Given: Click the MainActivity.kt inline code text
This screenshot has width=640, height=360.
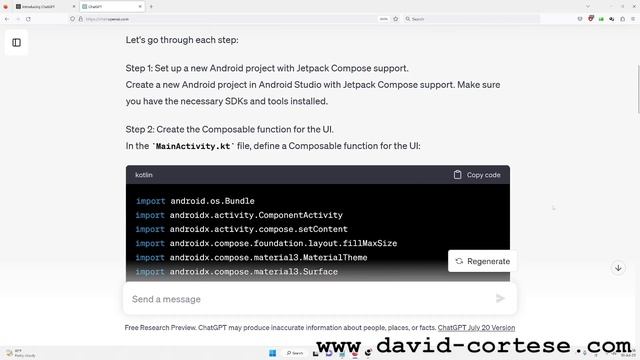Looking at the screenshot, I should pyautogui.click(x=193, y=146).
